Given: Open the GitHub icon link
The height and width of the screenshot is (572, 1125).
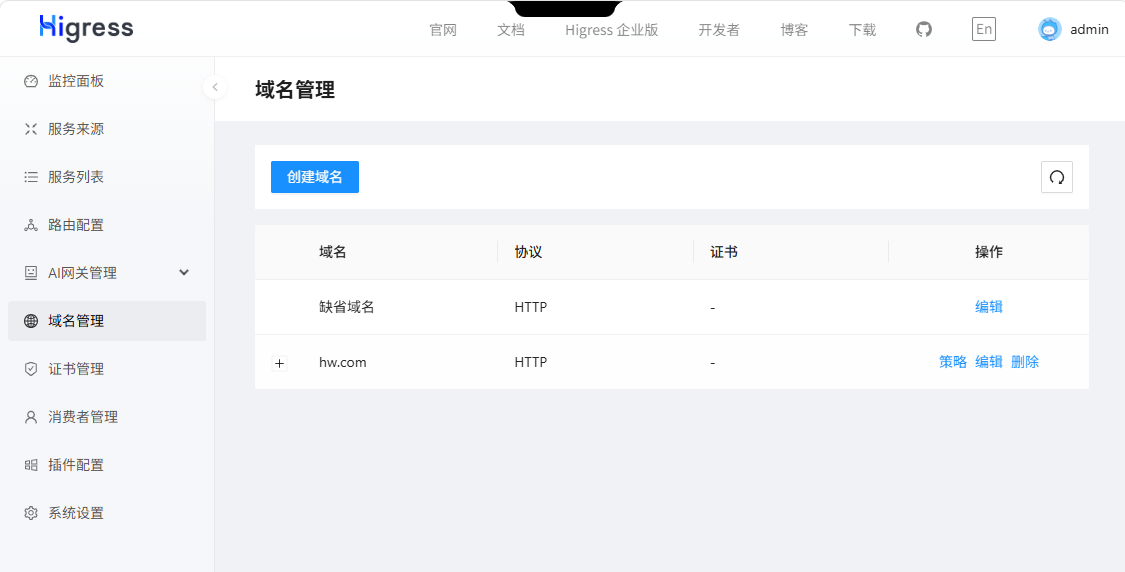Looking at the screenshot, I should point(924,29).
